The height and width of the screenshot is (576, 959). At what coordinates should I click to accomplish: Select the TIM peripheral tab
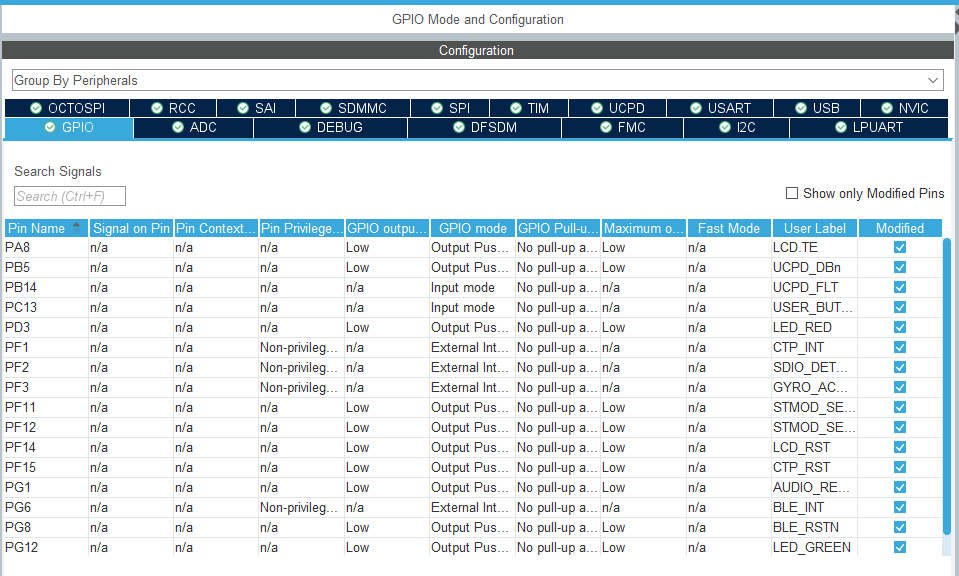click(x=527, y=108)
